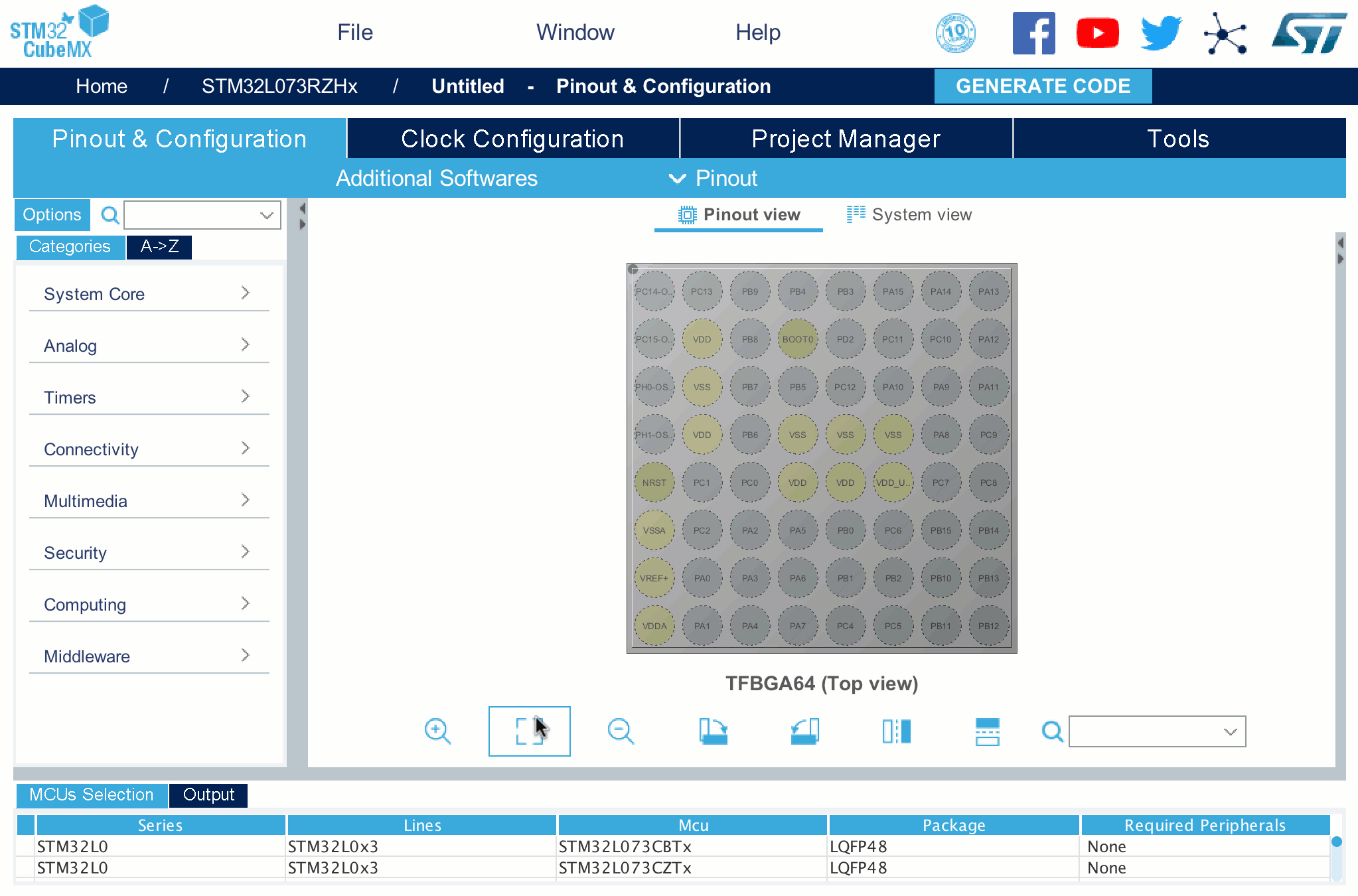Open the Clock Configuration tab
The height and width of the screenshot is (896, 1358).
[512, 138]
